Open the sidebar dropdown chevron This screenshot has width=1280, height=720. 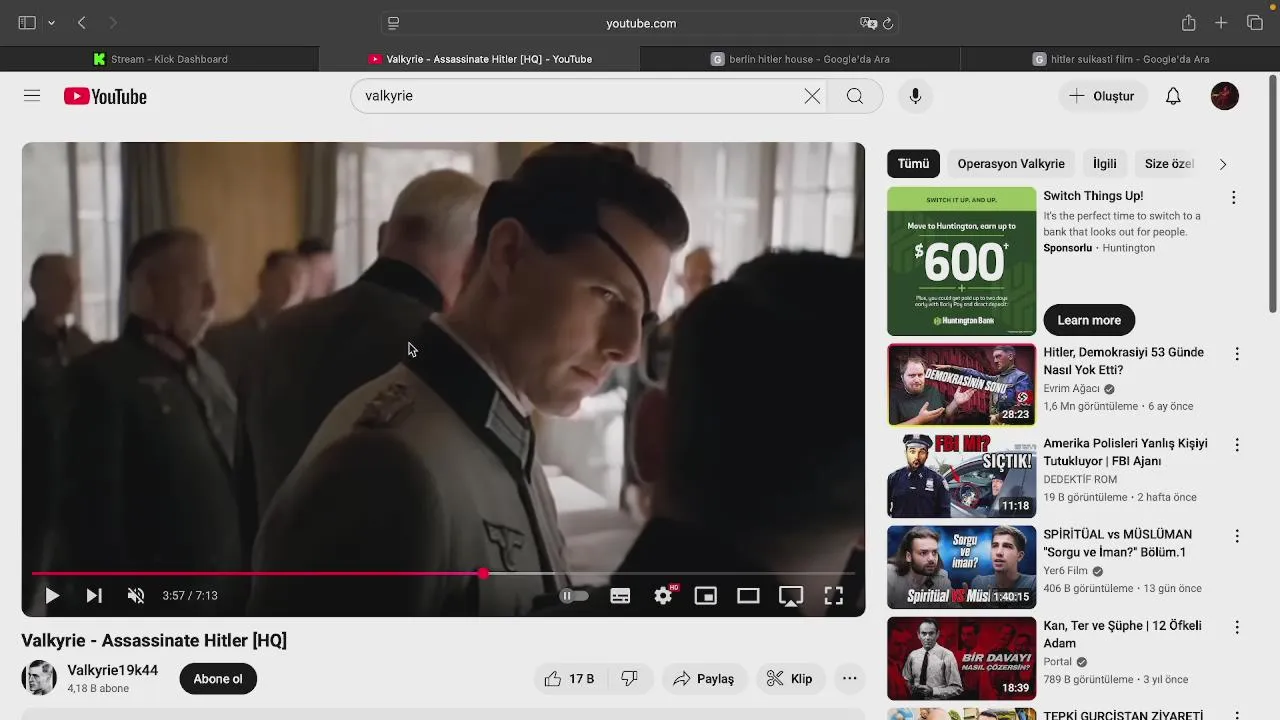pos(51,23)
